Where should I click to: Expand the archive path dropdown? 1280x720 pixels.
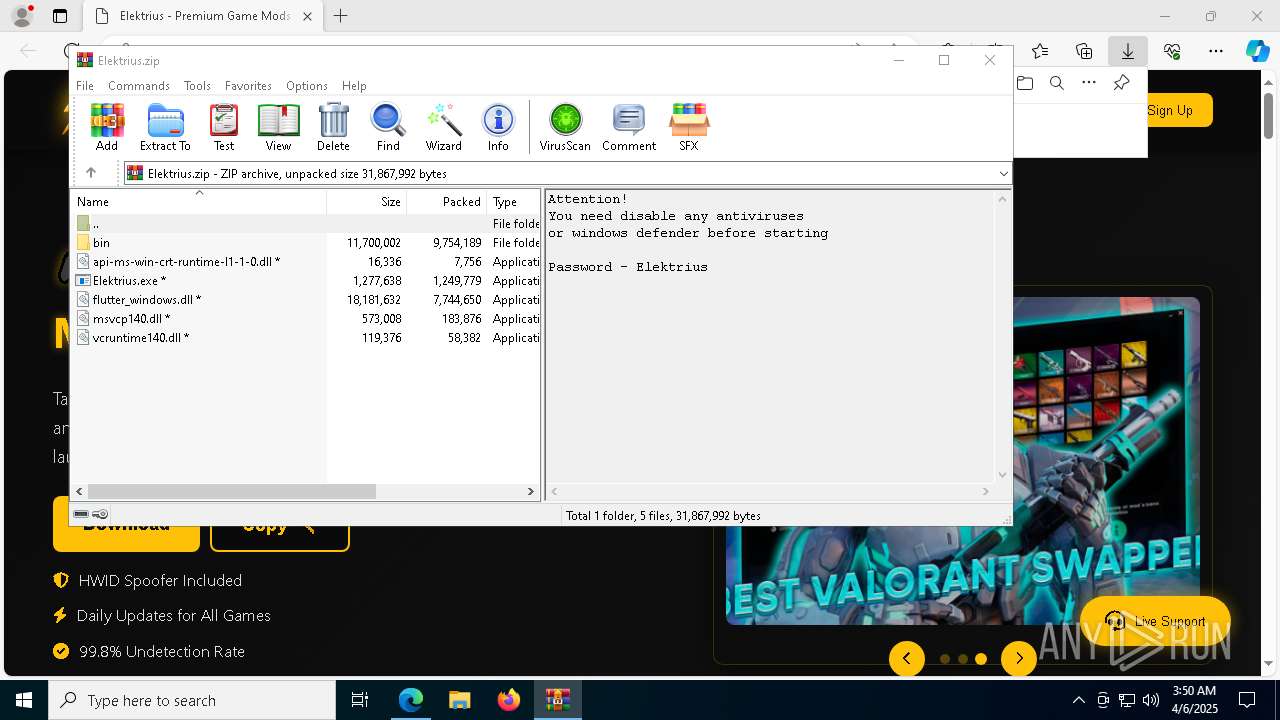pos(1003,174)
